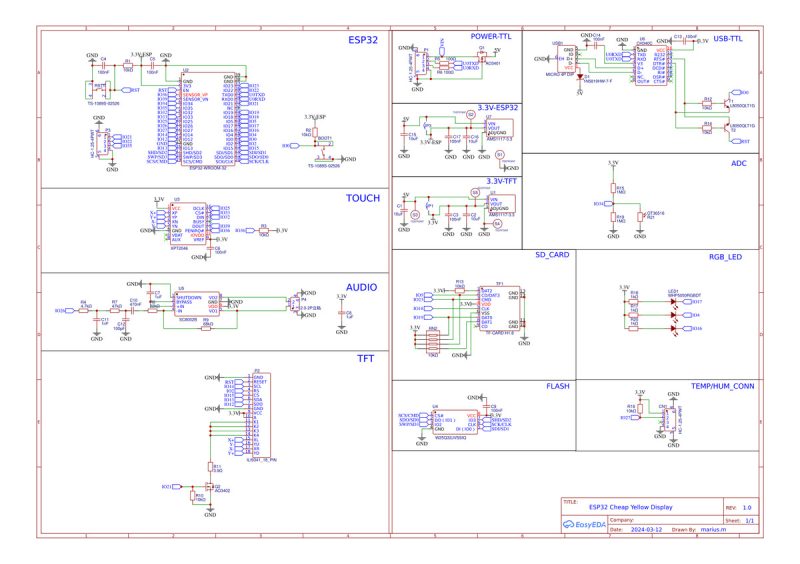800x564 pixels.
Task: Select the SC8002B audio amplifier symbol
Action: (197, 304)
